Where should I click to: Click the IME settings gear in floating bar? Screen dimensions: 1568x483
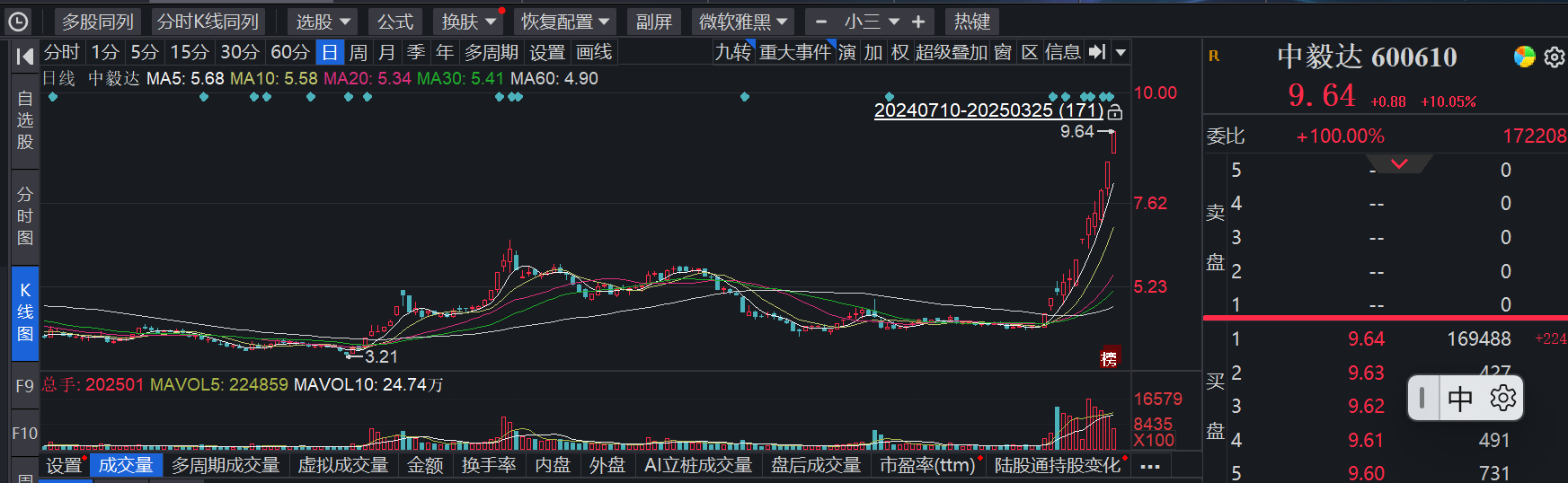(x=1502, y=398)
